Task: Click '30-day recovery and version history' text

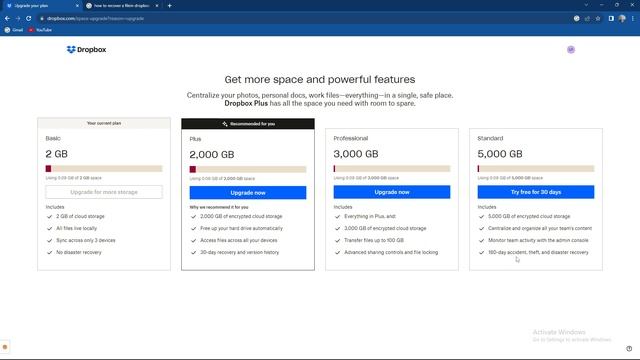Action: pos(240,252)
